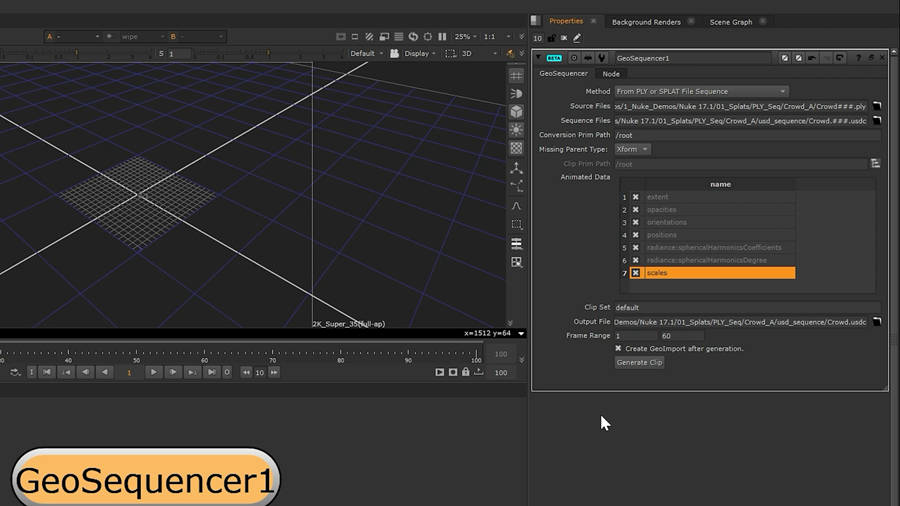
Task: Click the pencil edit icon in Properties toolbar
Action: [577, 38]
